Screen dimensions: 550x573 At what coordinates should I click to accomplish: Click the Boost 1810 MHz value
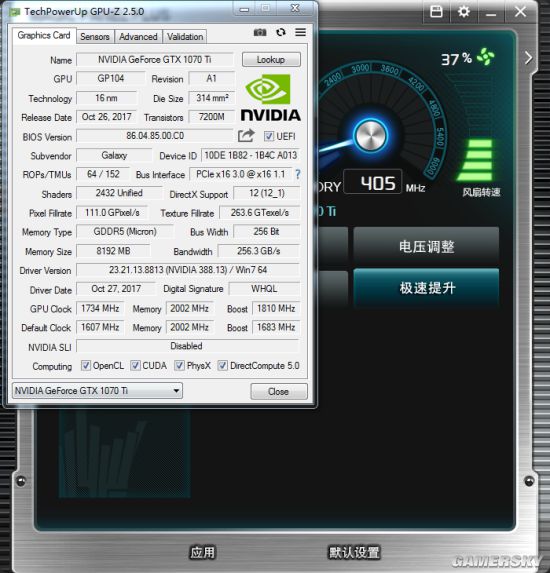coord(276,308)
